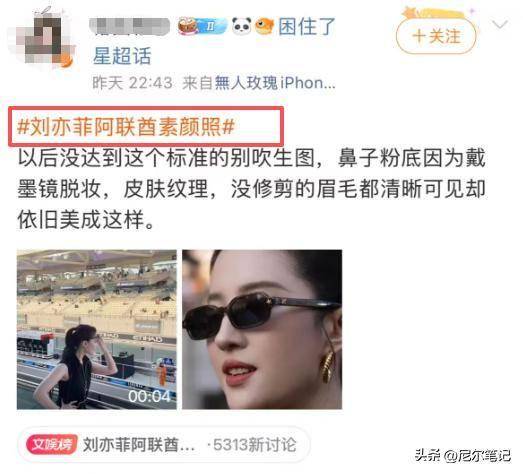
Task: Open the sunglasses close-up photo
Action: pyautogui.click(x=262, y=329)
